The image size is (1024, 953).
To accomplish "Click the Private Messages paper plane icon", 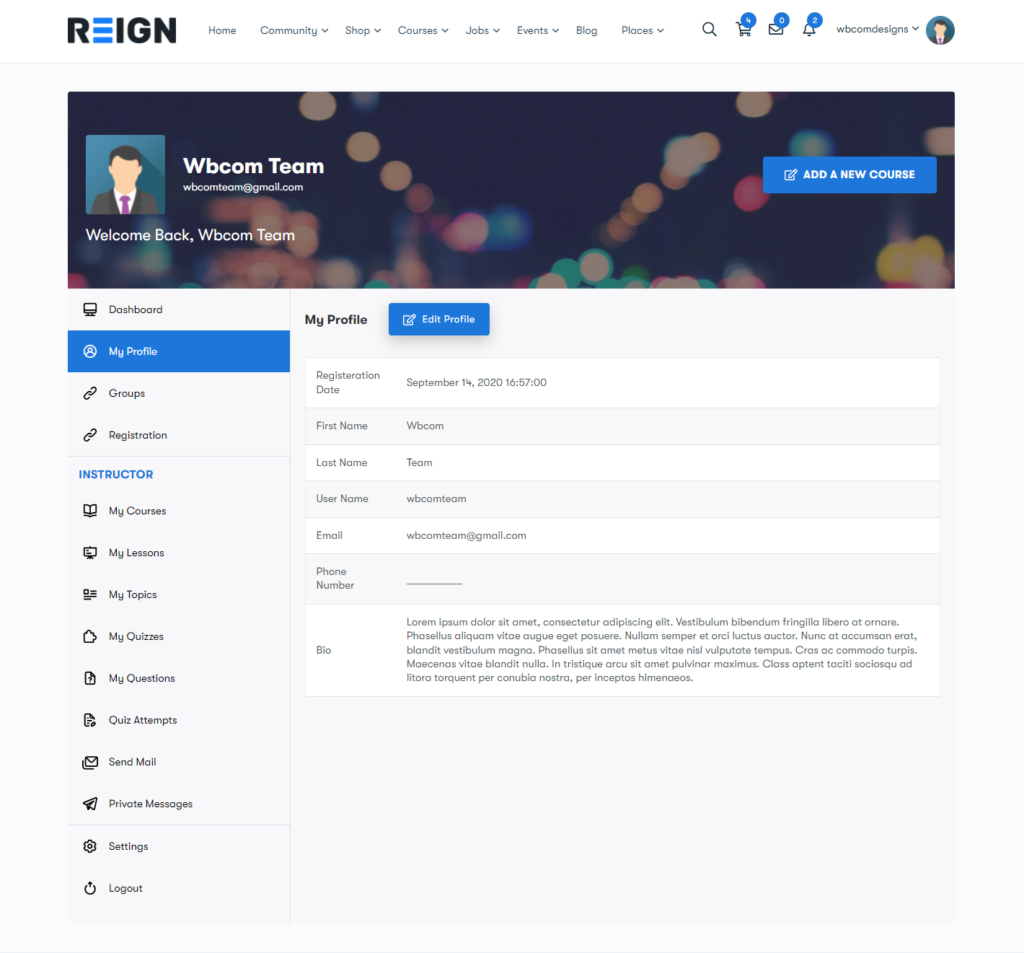I will (90, 804).
